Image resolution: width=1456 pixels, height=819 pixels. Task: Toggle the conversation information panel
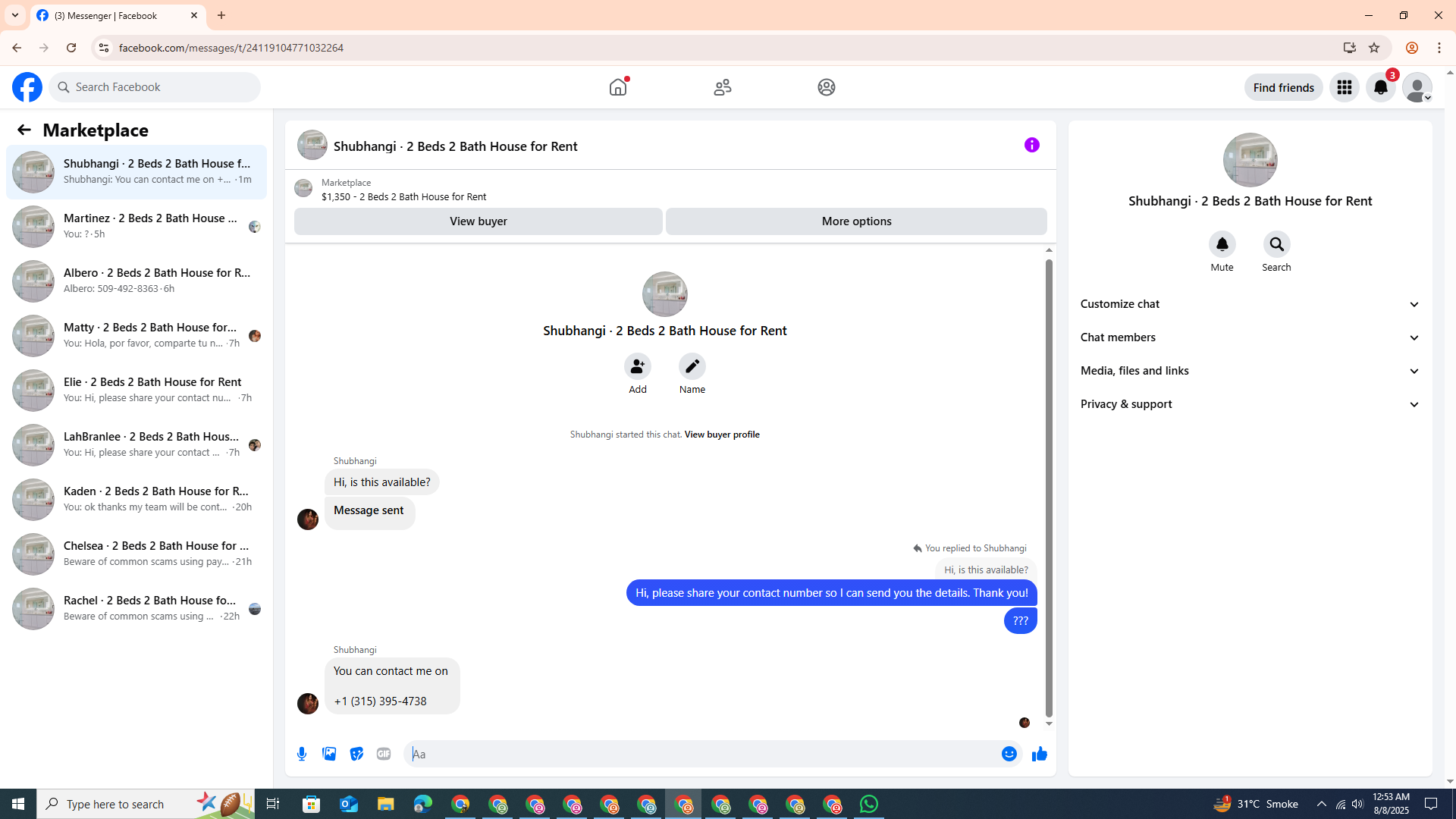click(1031, 145)
